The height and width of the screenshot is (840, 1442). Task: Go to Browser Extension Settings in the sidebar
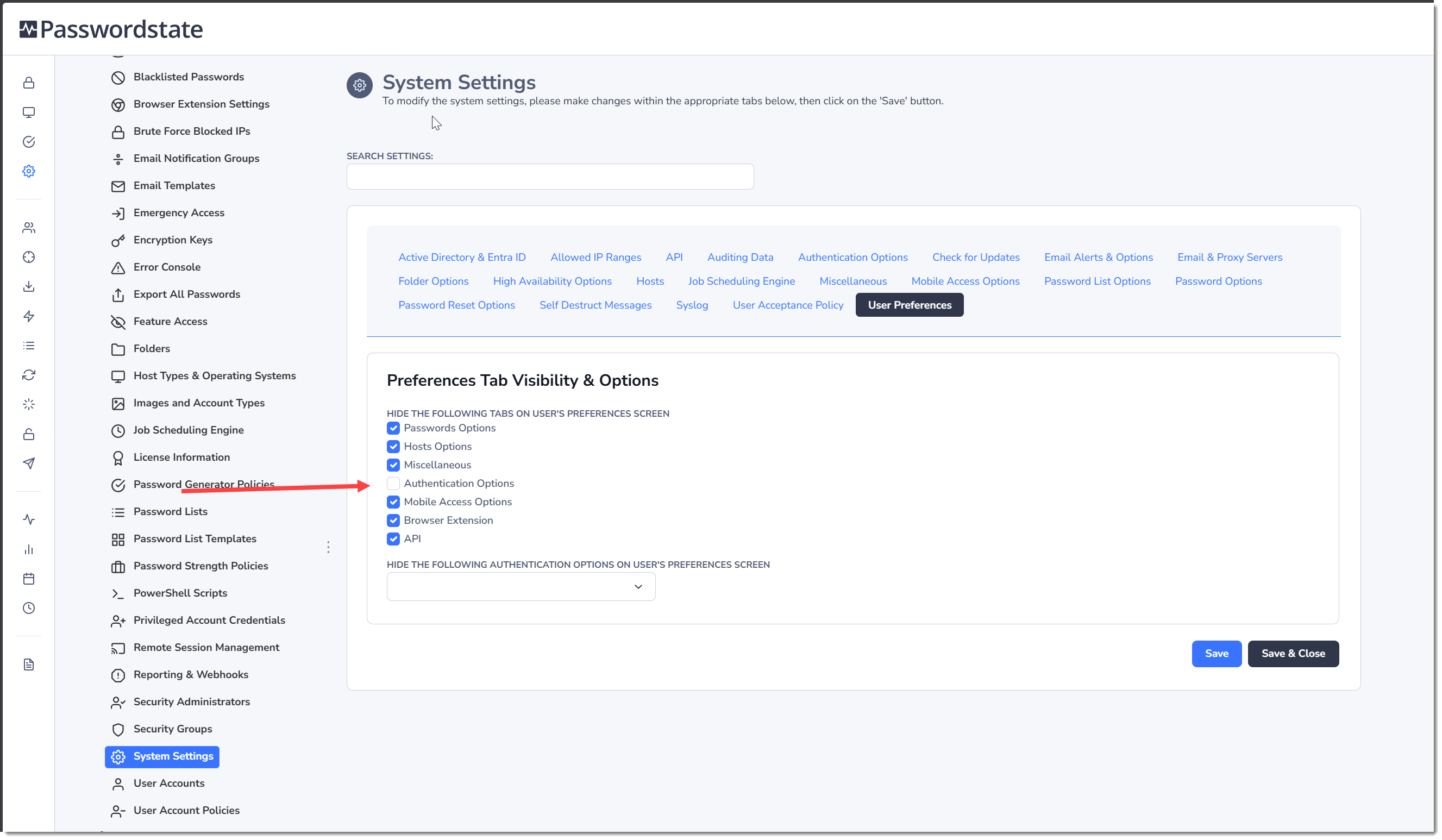pos(201,104)
